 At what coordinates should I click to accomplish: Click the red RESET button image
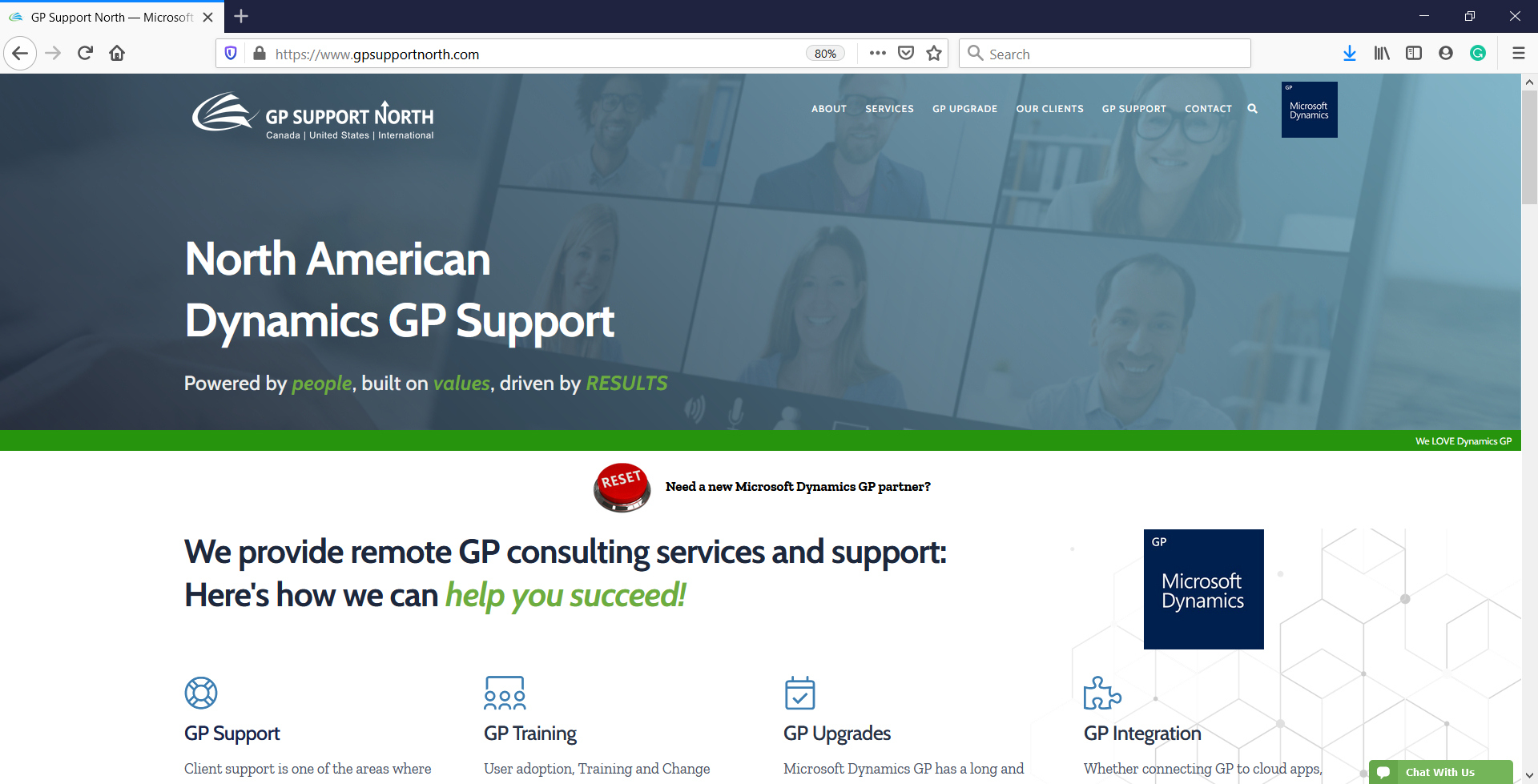[x=622, y=487]
